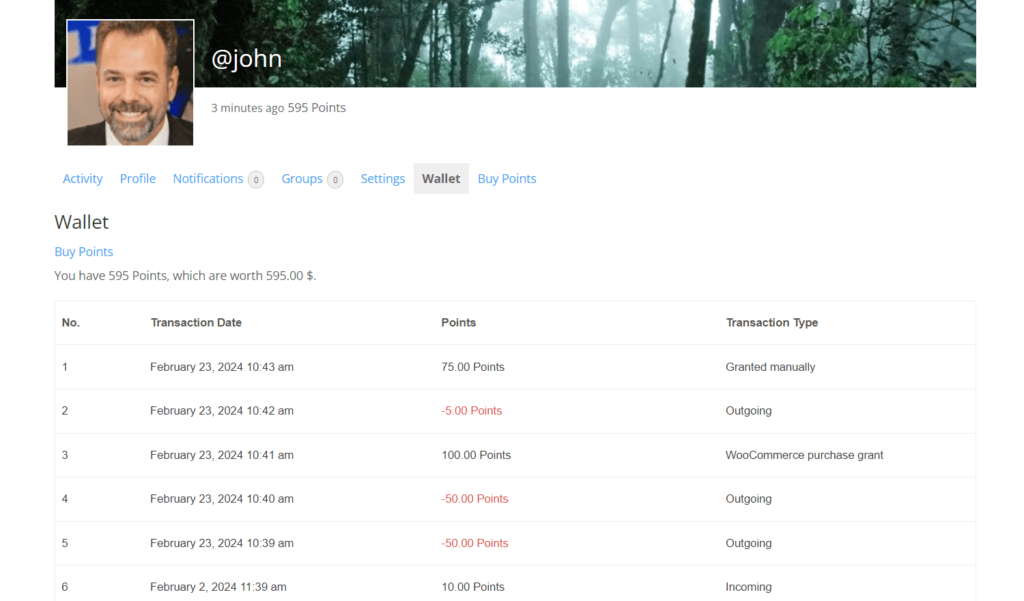Switch to the Profile tab
1024x601 pixels.
click(x=138, y=179)
